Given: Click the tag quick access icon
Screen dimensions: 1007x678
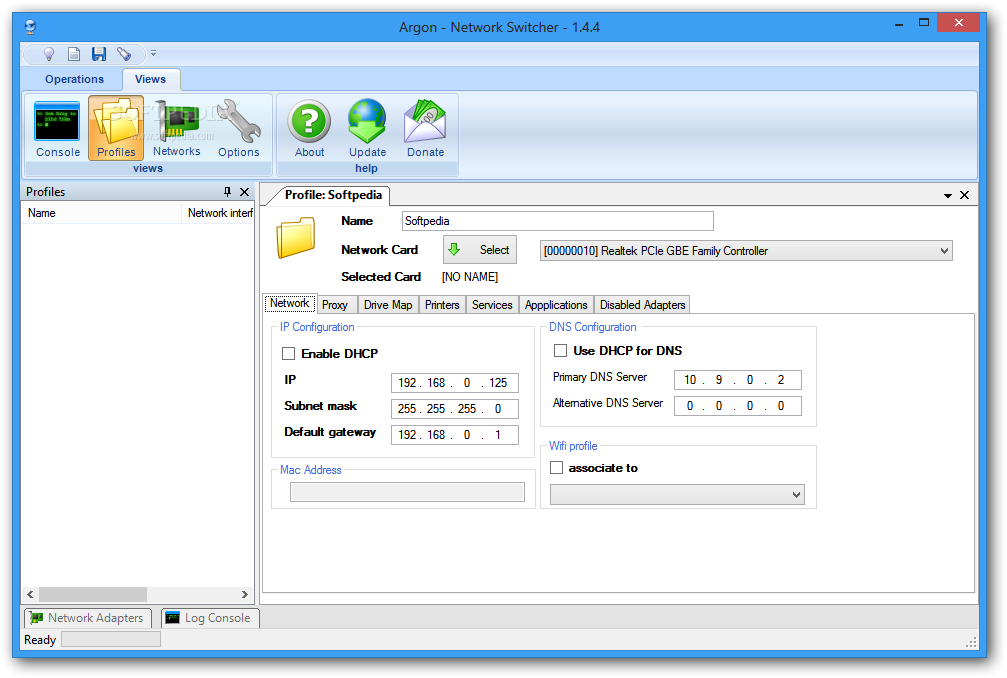Looking at the screenshot, I should [x=124, y=54].
